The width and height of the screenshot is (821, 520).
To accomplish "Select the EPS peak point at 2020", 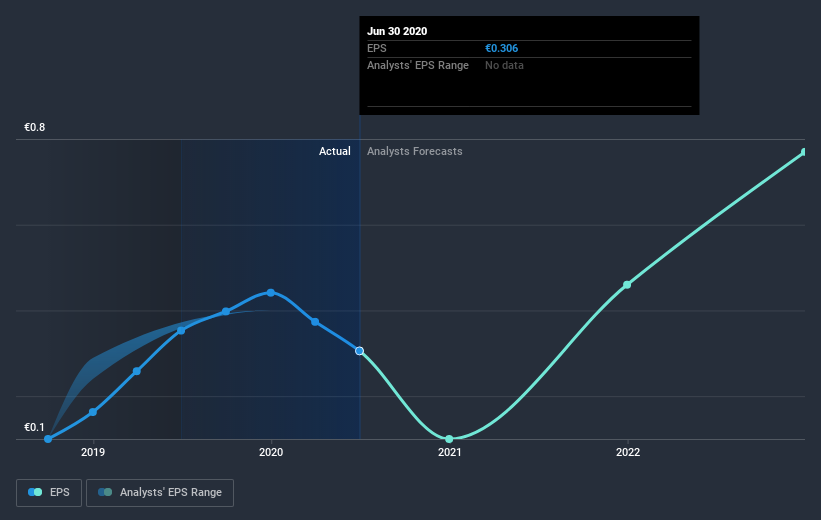I will click(271, 293).
